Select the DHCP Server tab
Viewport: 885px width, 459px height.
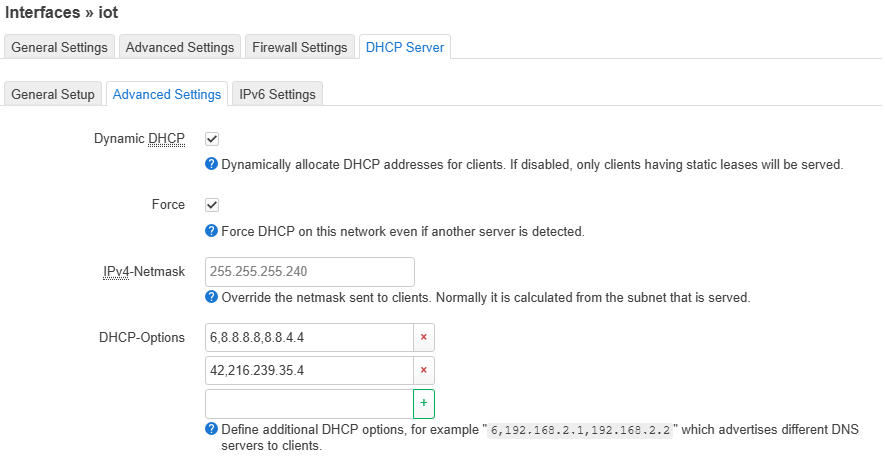pos(405,47)
